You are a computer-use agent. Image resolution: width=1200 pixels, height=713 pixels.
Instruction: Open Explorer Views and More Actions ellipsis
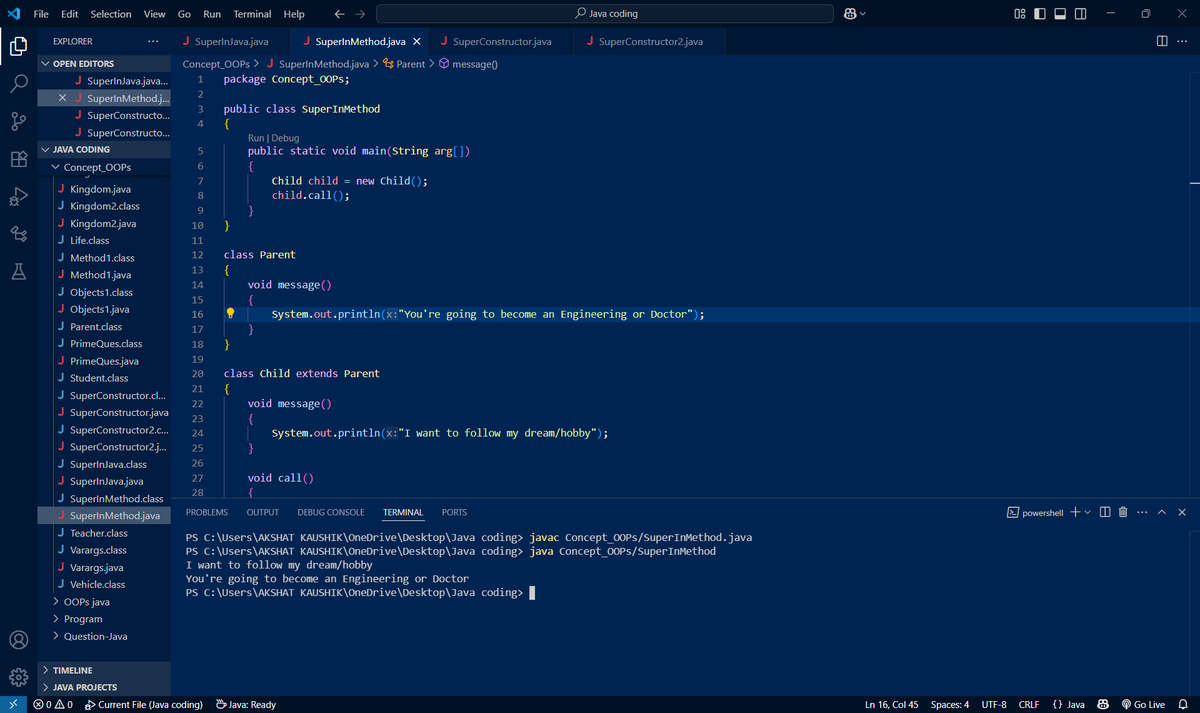pos(152,41)
